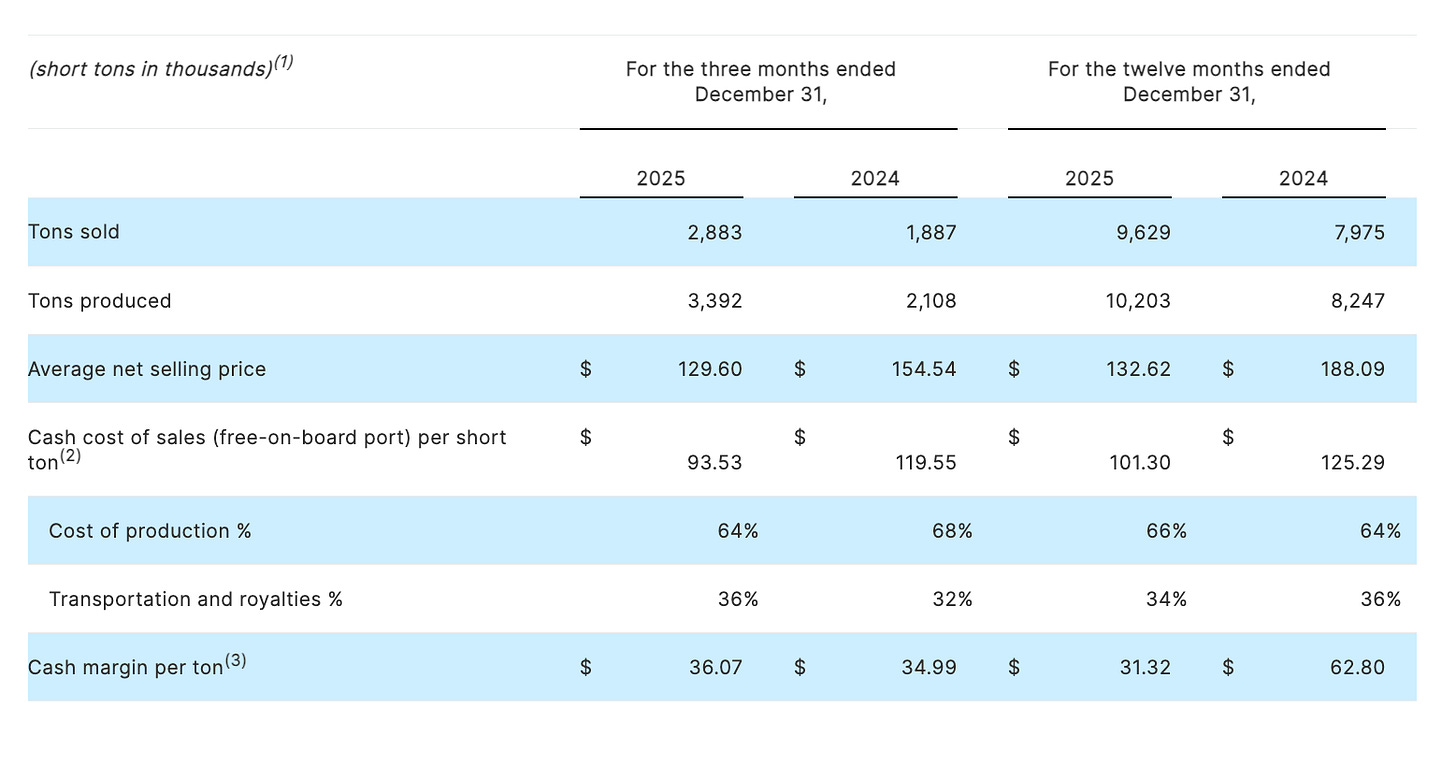Click the 2,108 tons produced value
1456x765 pixels.
tap(930, 301)
